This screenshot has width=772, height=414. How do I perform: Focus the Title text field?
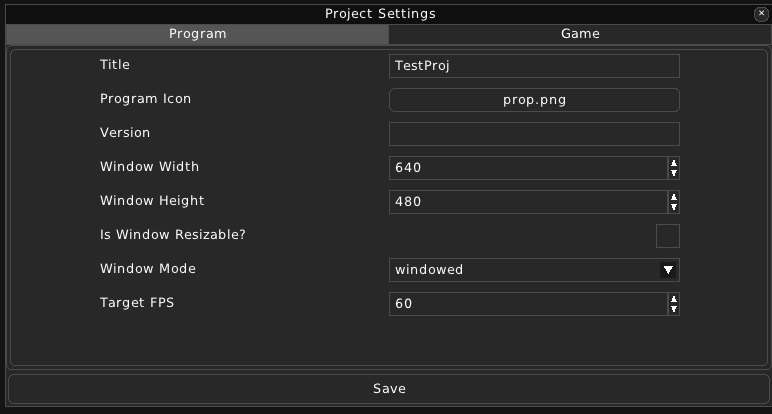pos(534,66)
